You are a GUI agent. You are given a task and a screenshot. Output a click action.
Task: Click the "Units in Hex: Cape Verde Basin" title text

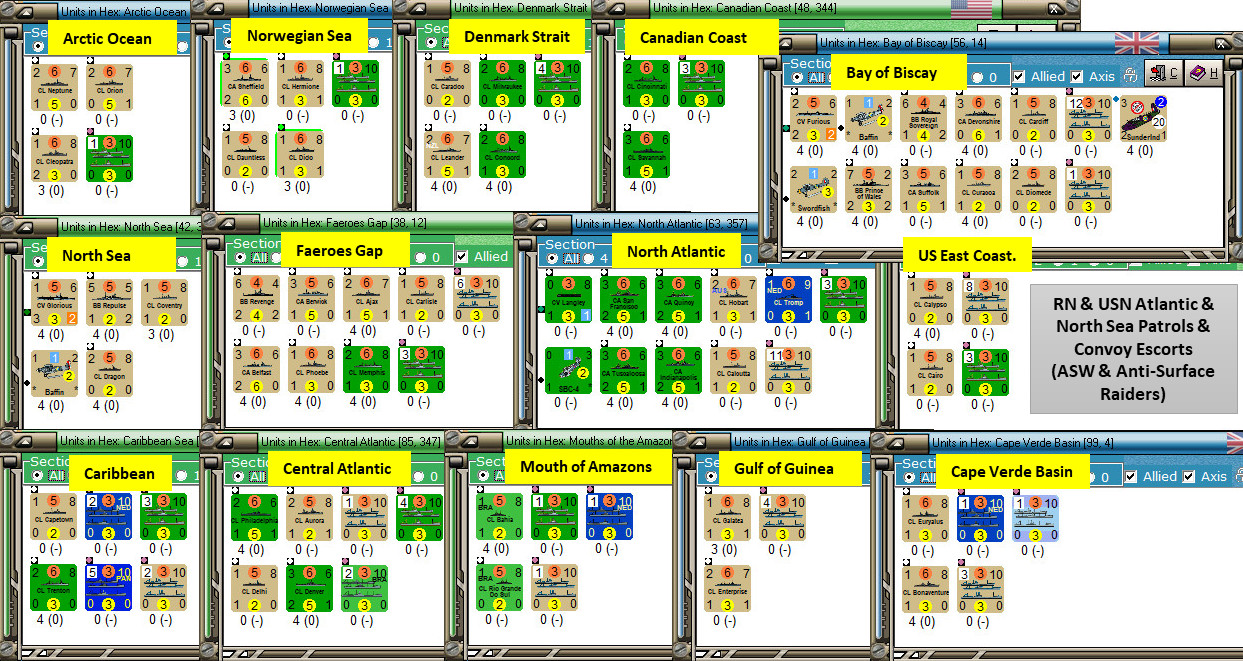pyautogui.click(x=1016, y=442)
